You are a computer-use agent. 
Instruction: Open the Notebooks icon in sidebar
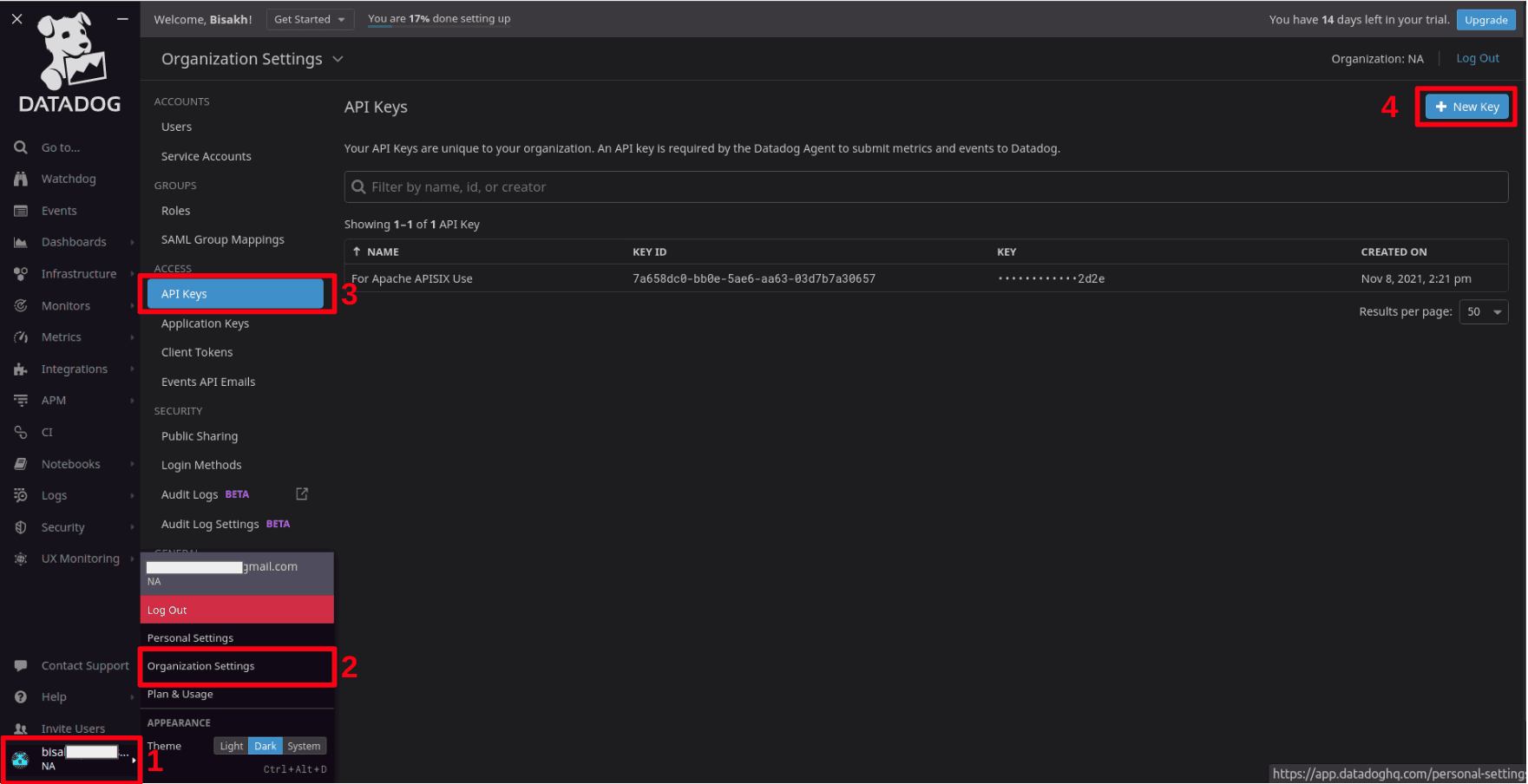pos(21,464)
